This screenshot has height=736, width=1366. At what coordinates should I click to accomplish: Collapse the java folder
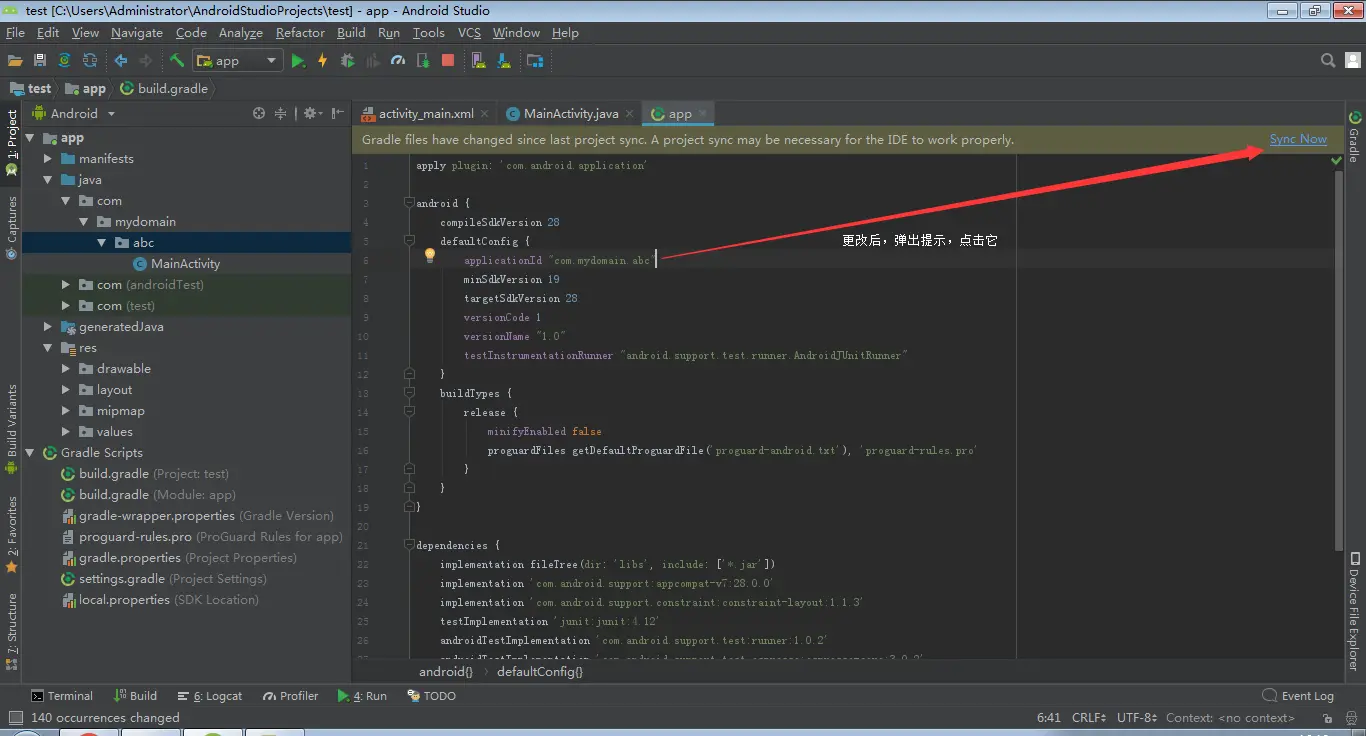click(47, 180)
